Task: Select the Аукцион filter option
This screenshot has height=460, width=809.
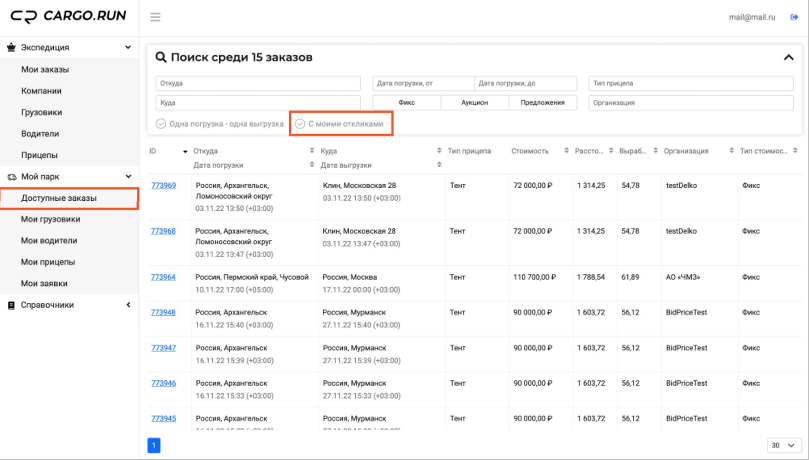Action: tap(475, 103)
